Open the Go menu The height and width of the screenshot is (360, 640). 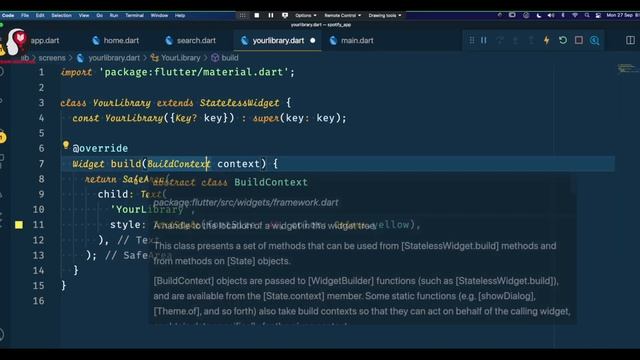pyautogui.click(x=100, y=16)
